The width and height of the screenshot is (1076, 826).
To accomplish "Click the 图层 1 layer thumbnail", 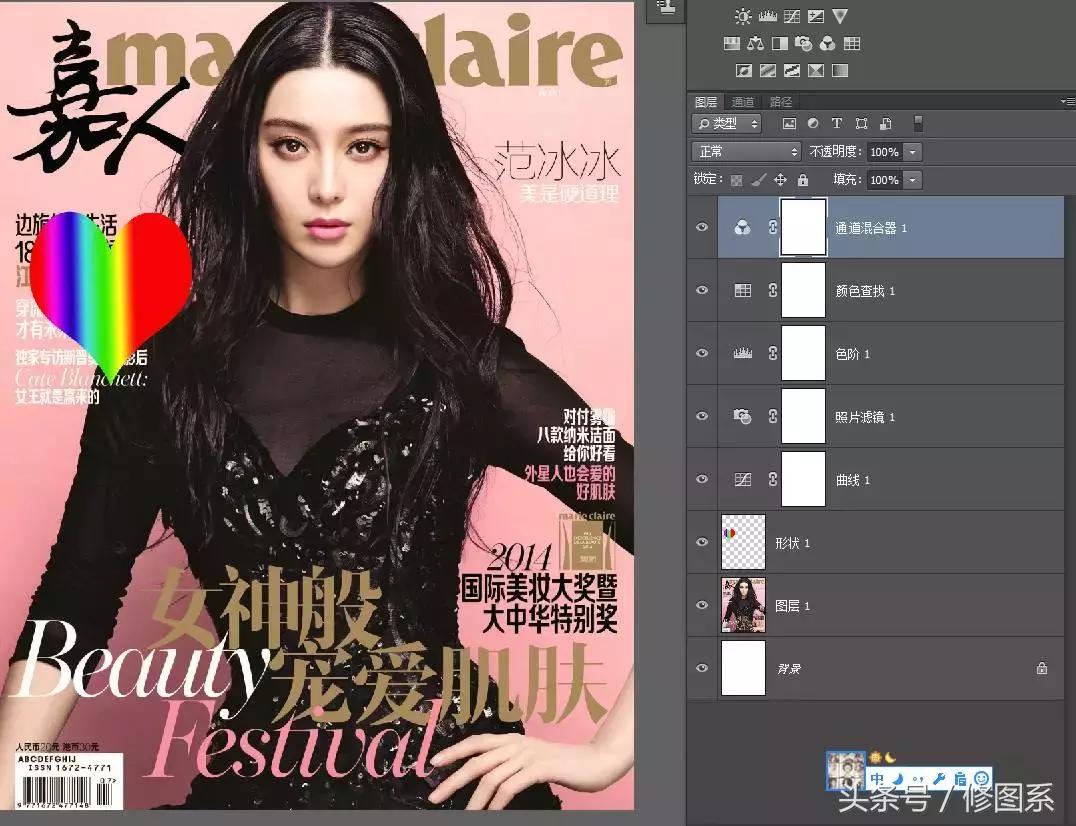I will point(743,604).
